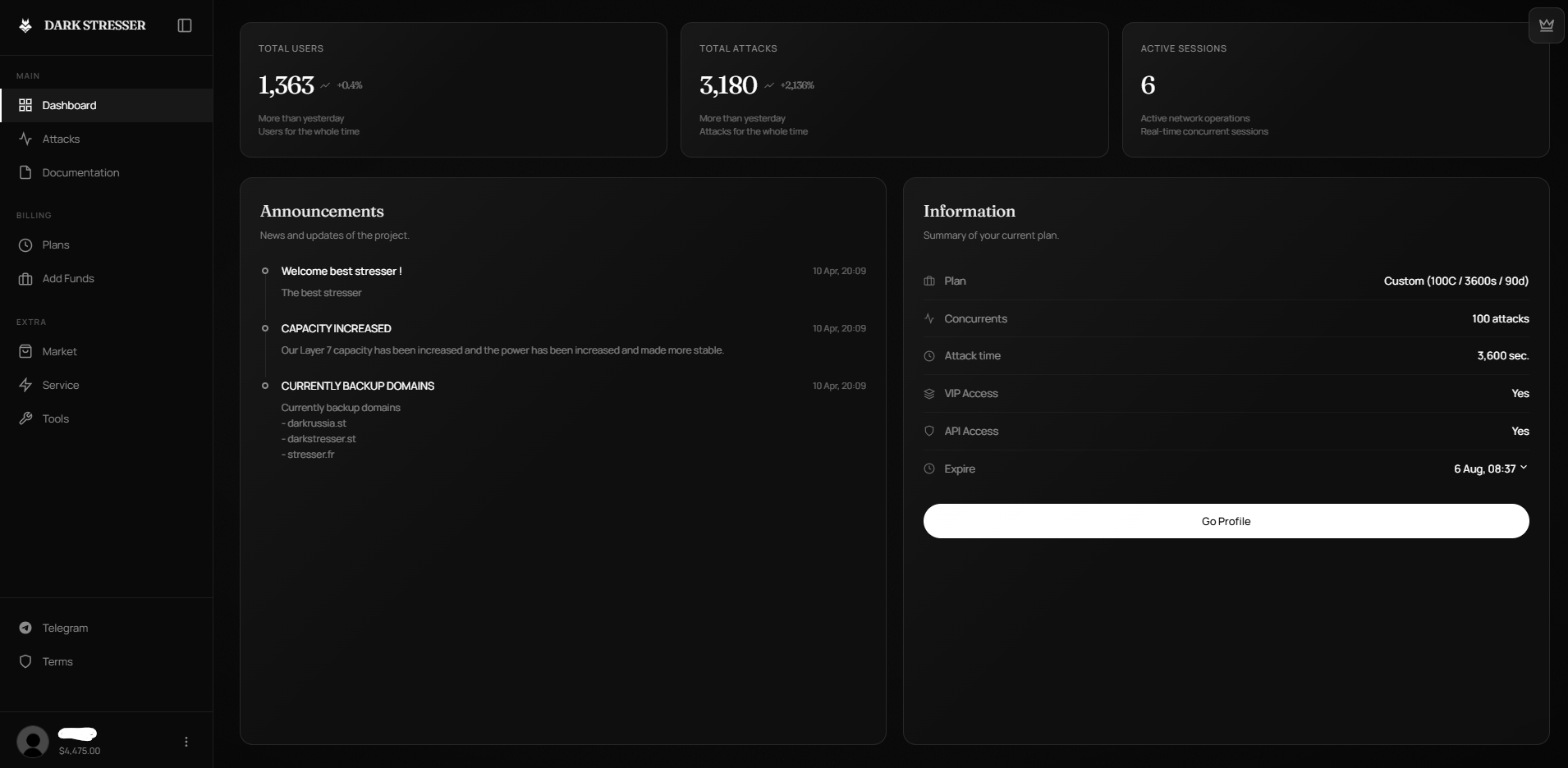1568x768 pixels.
Task: Open the Dashboard menu item
Action: coord(107,105)
